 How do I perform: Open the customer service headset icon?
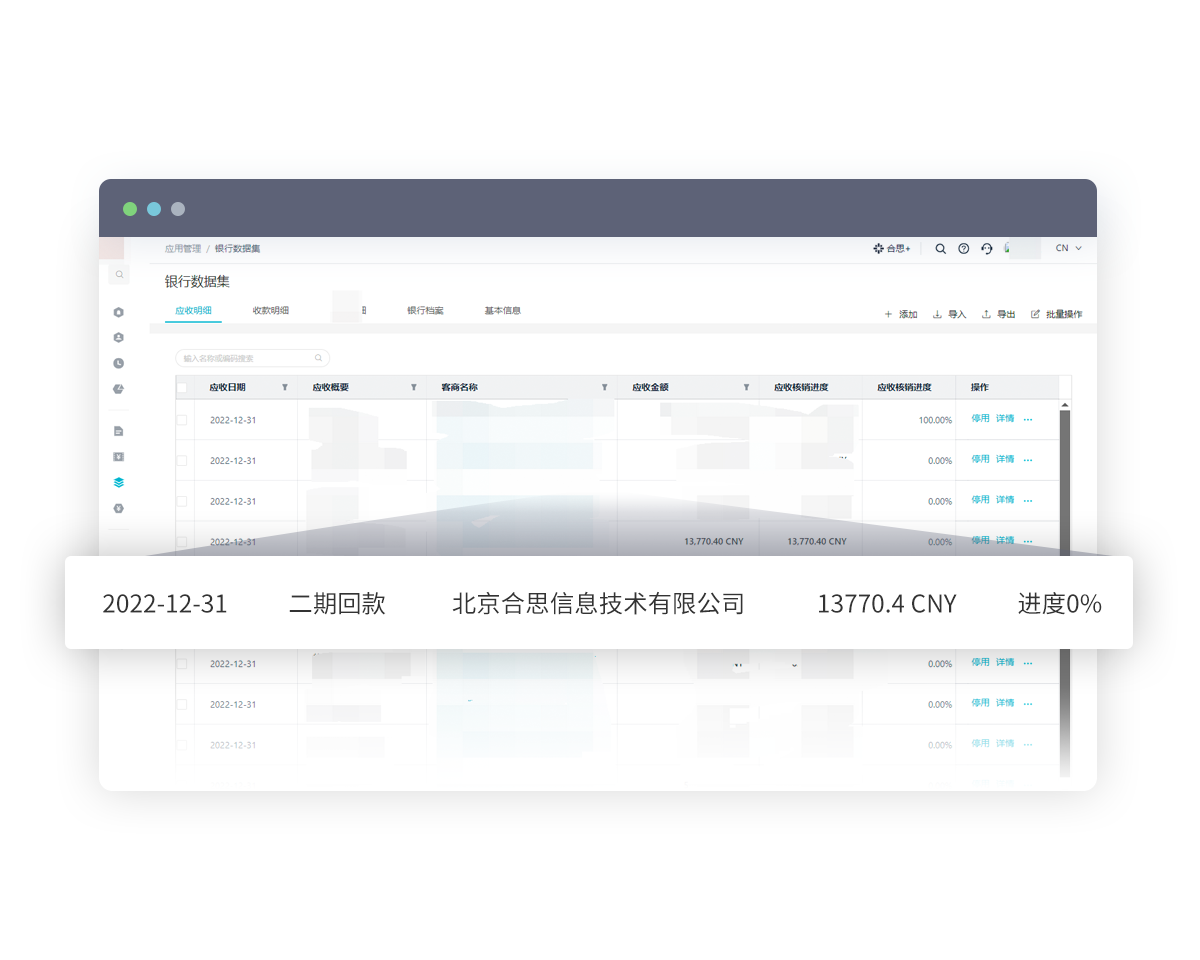click(x=987, y=248)
